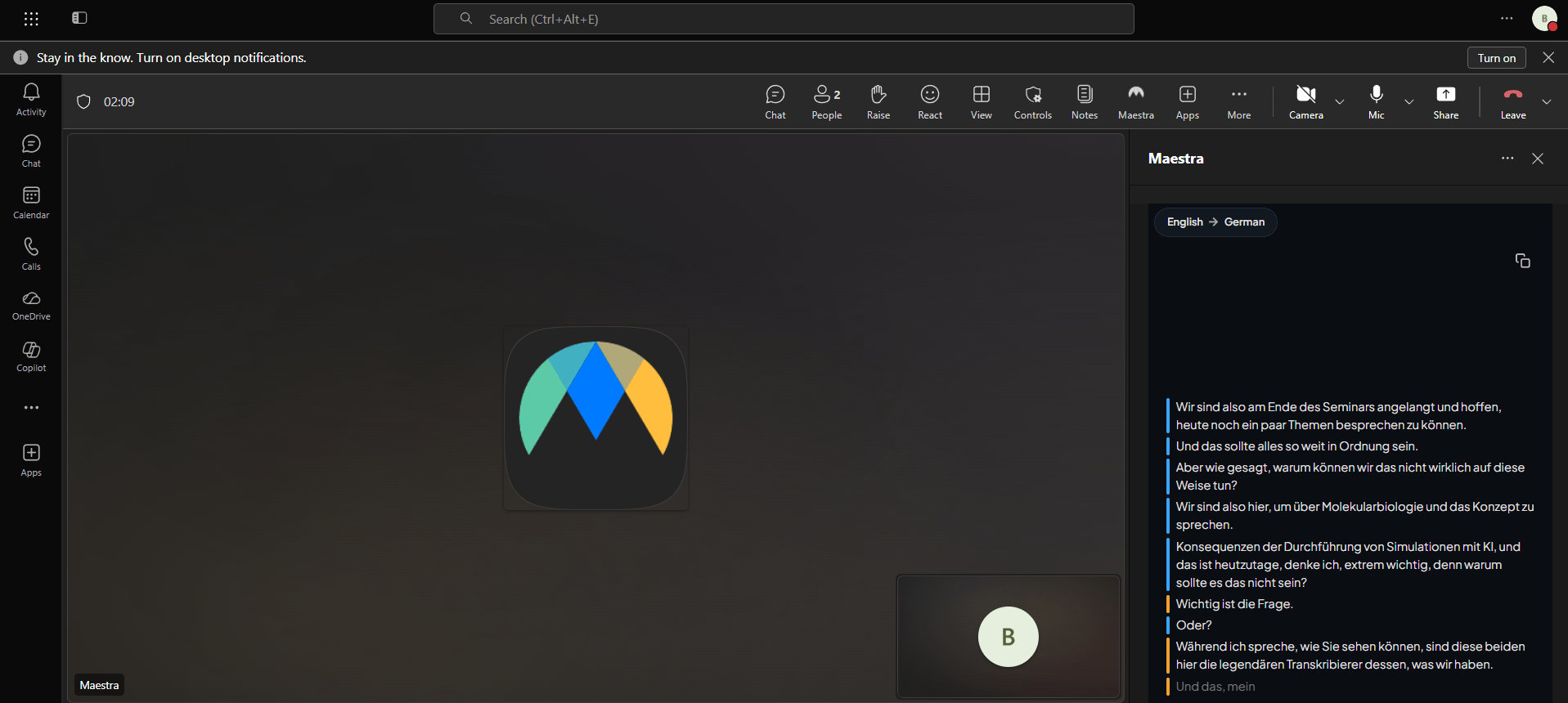The image size is (1568, 703).
Task: Open the Maestra app in meeting toolbar
Action: point(1136,102)
